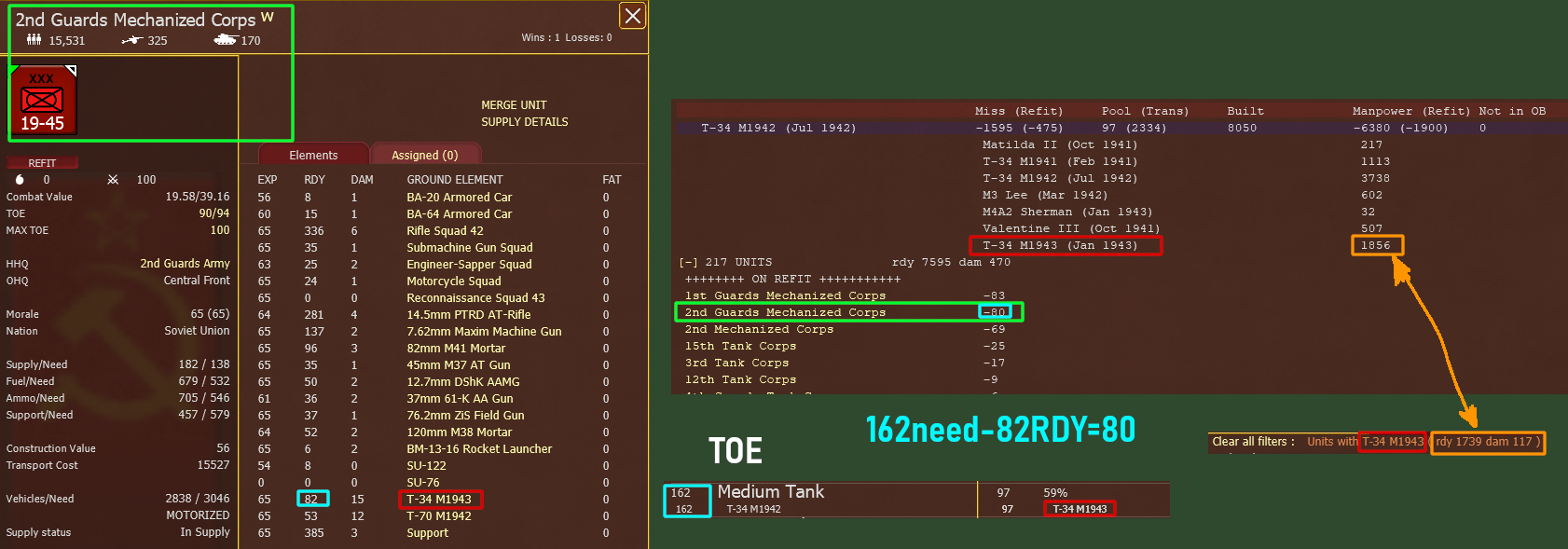Open 12.7mm DShK AAMG element
Screen dimensions: 1568x549
(x=462, y=382)
